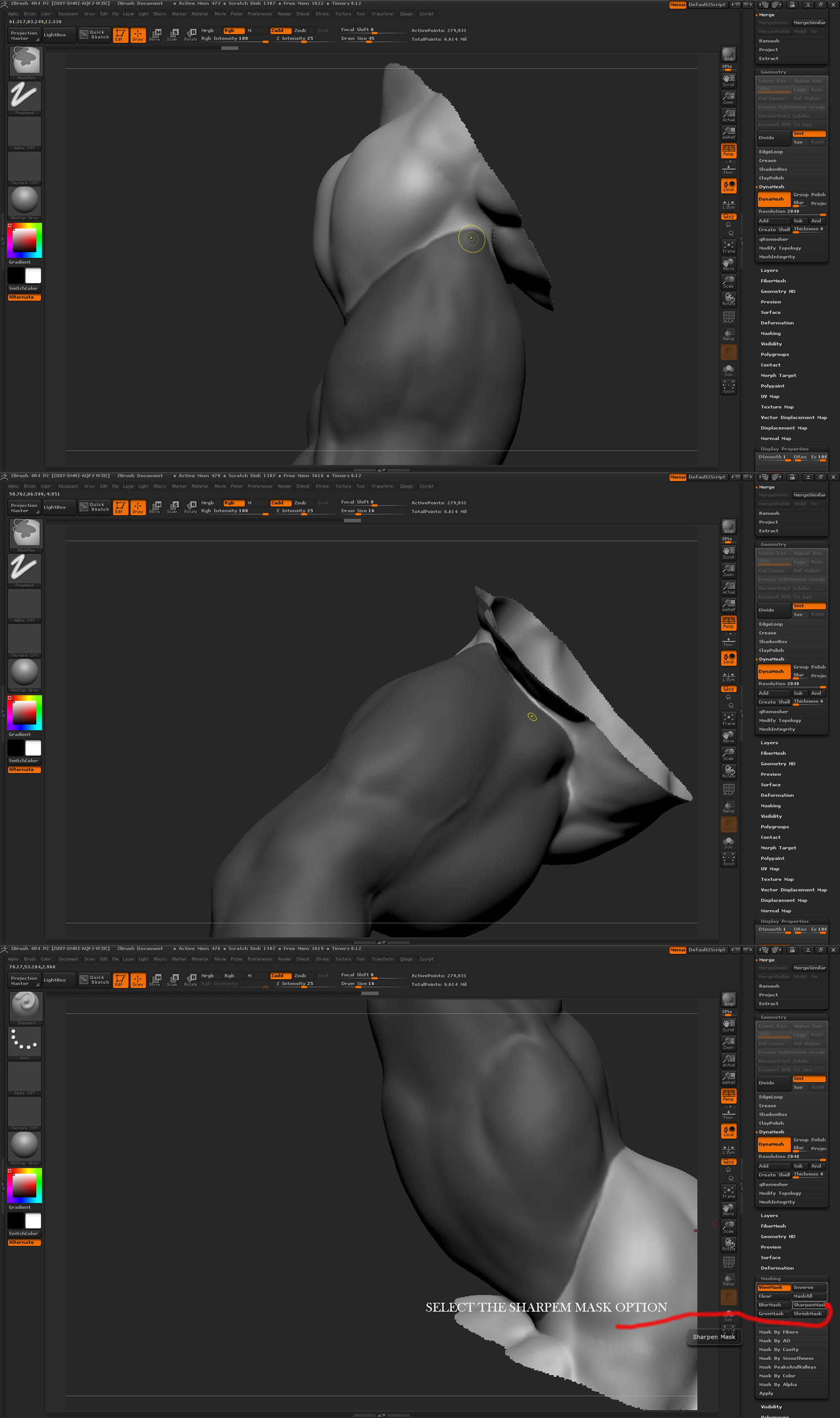Click the MaskPen brush thumbnail in top window
840x1418 pixels.
pos(25,62)
